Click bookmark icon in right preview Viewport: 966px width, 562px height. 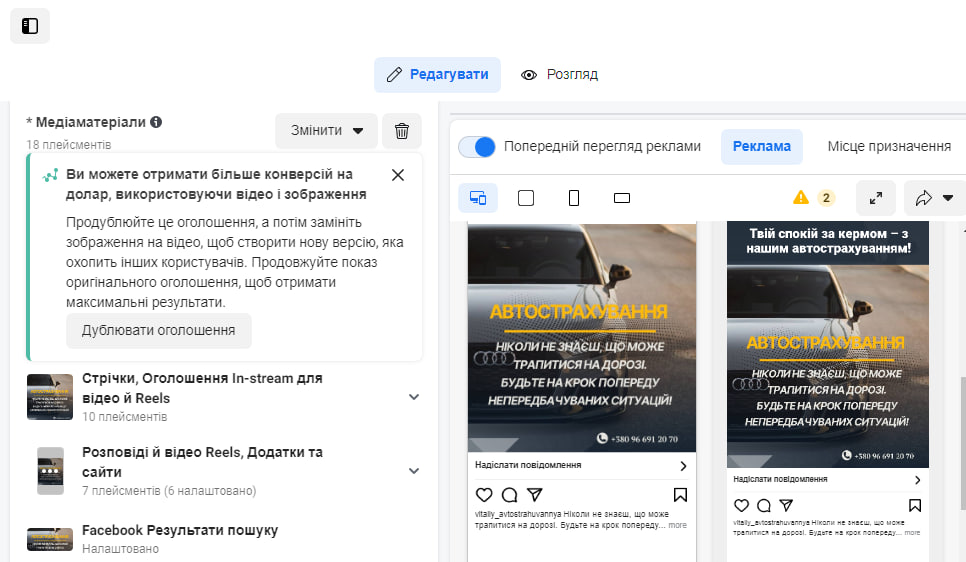[x=915, y=505]
